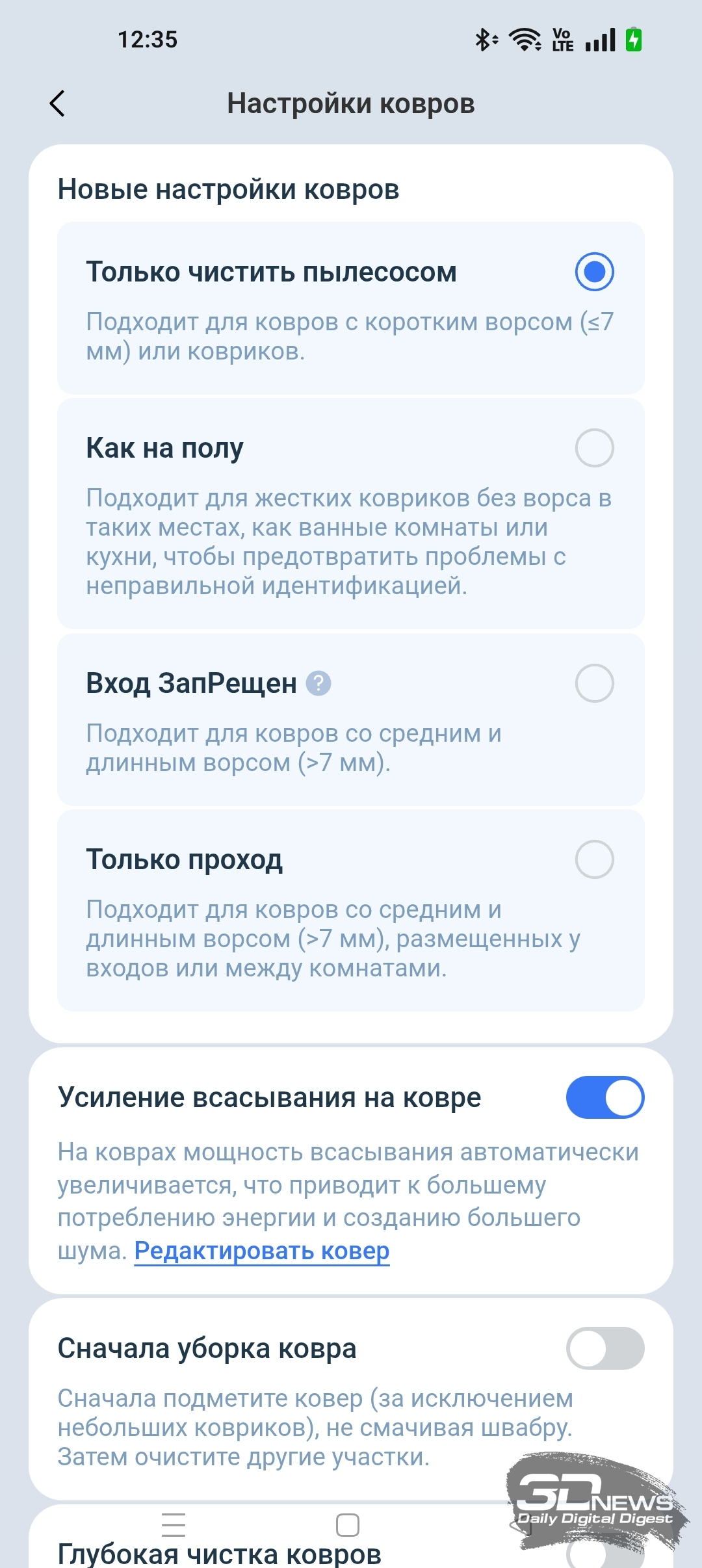Tap the battery charging icon
This screenshot has height=1568, width=702.
coord(634,40)
